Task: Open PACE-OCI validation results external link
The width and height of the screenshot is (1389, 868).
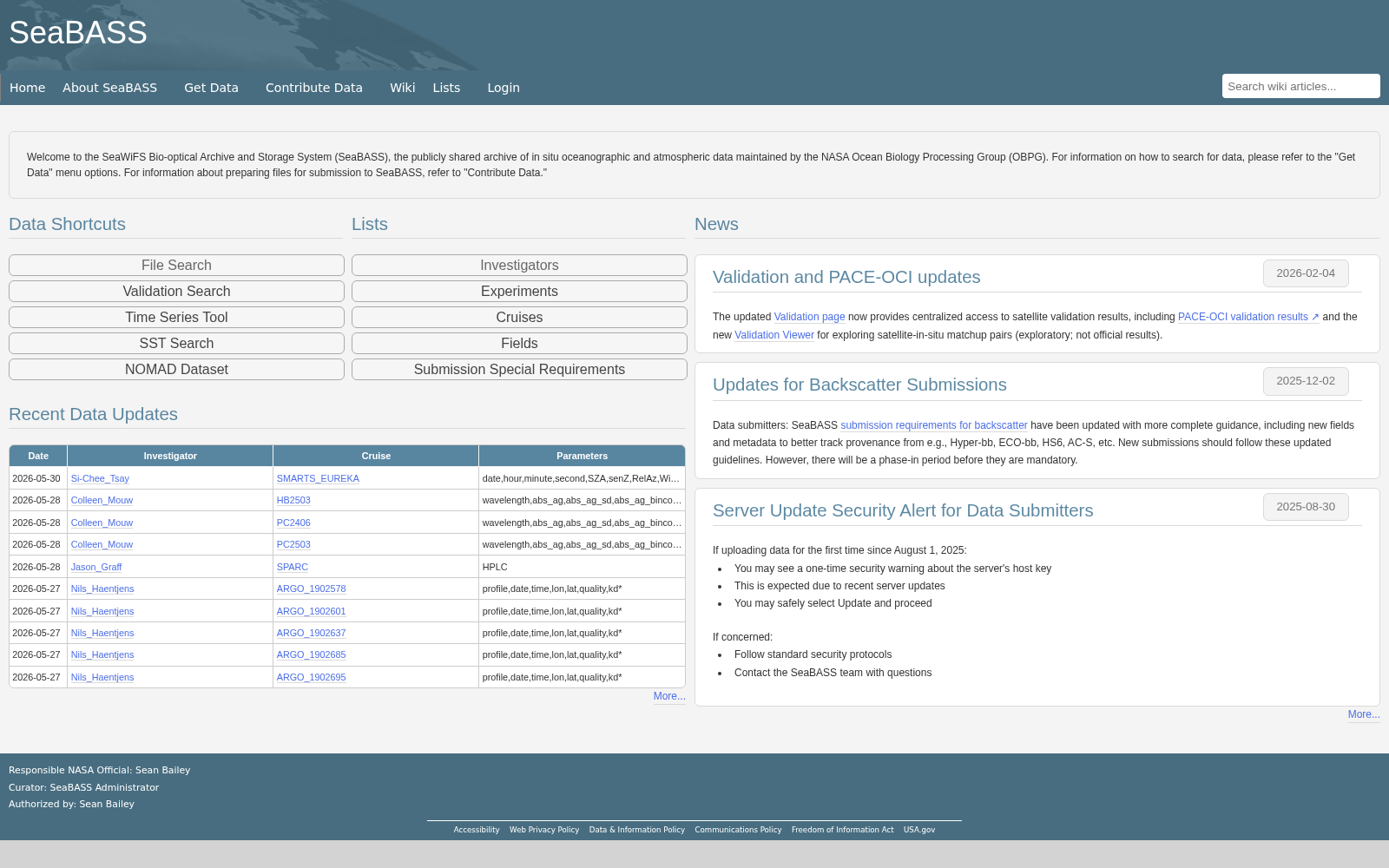Action: pyautogui.click(x=1248, y=318)
